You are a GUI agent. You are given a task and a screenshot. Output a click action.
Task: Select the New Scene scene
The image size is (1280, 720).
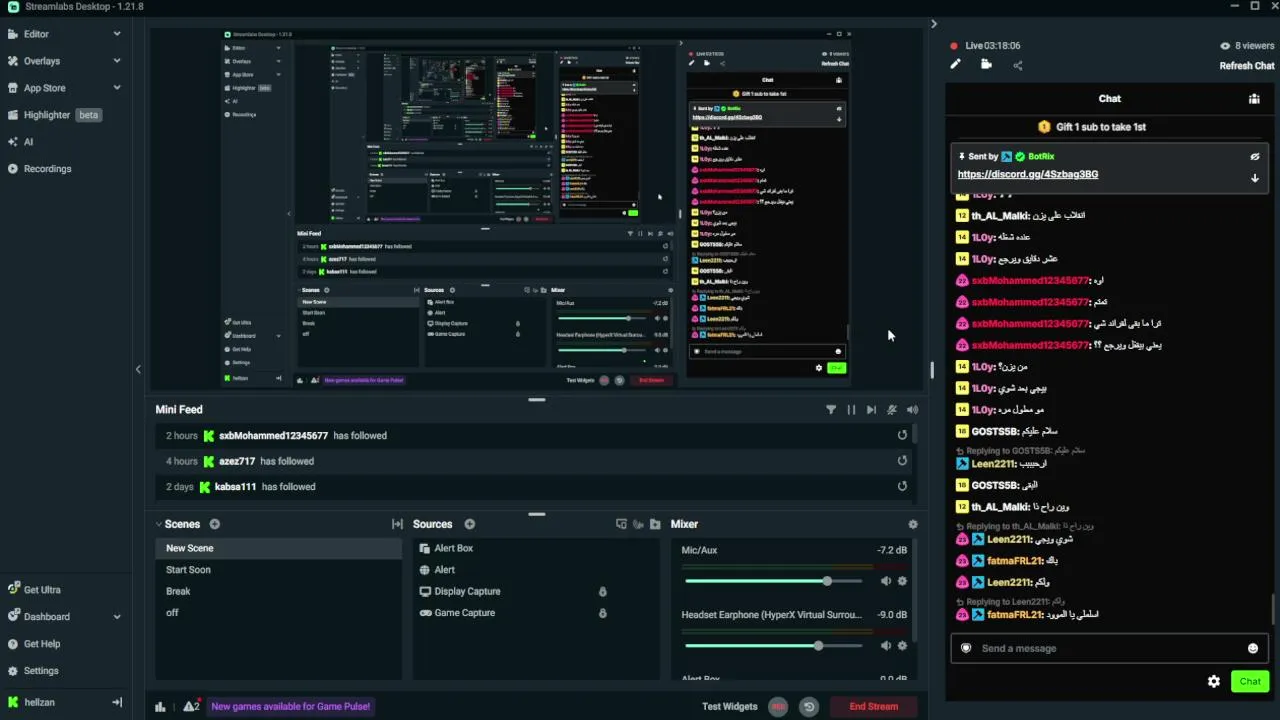pyautogui.click(x=278, y=548)
